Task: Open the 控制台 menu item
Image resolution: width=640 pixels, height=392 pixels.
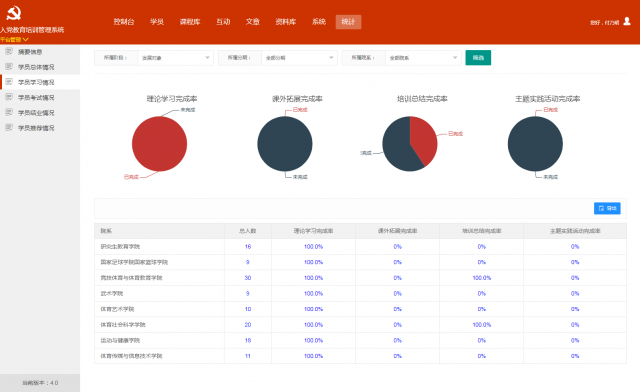Action: pos(124,22)
